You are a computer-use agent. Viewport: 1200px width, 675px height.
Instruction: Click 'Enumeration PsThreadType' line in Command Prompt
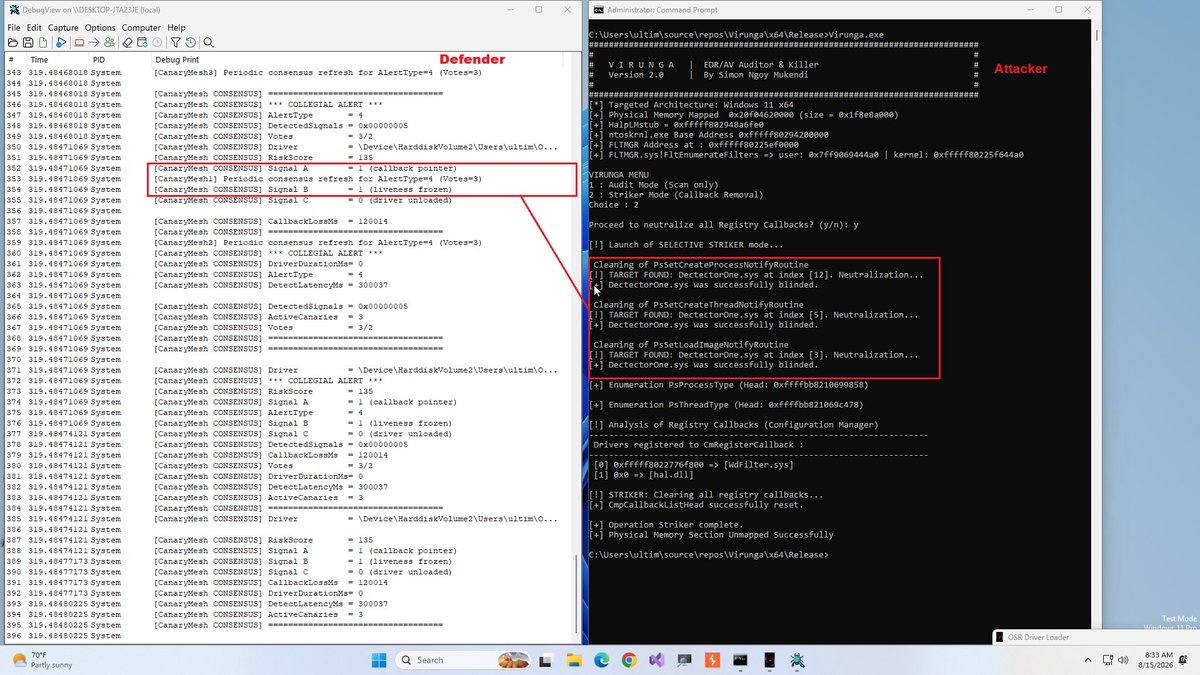coord(728,405)
